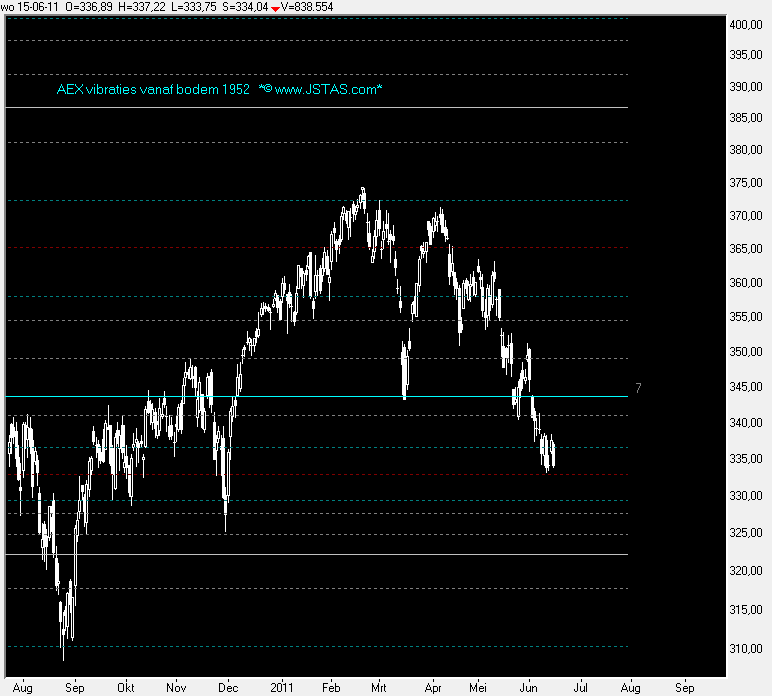Select the 'AEX vibraties vanaf bodem 1952' title
Image resolution: width=772 pixels, height=696 pixels.
pyautogui.click(x=153, y=90)
